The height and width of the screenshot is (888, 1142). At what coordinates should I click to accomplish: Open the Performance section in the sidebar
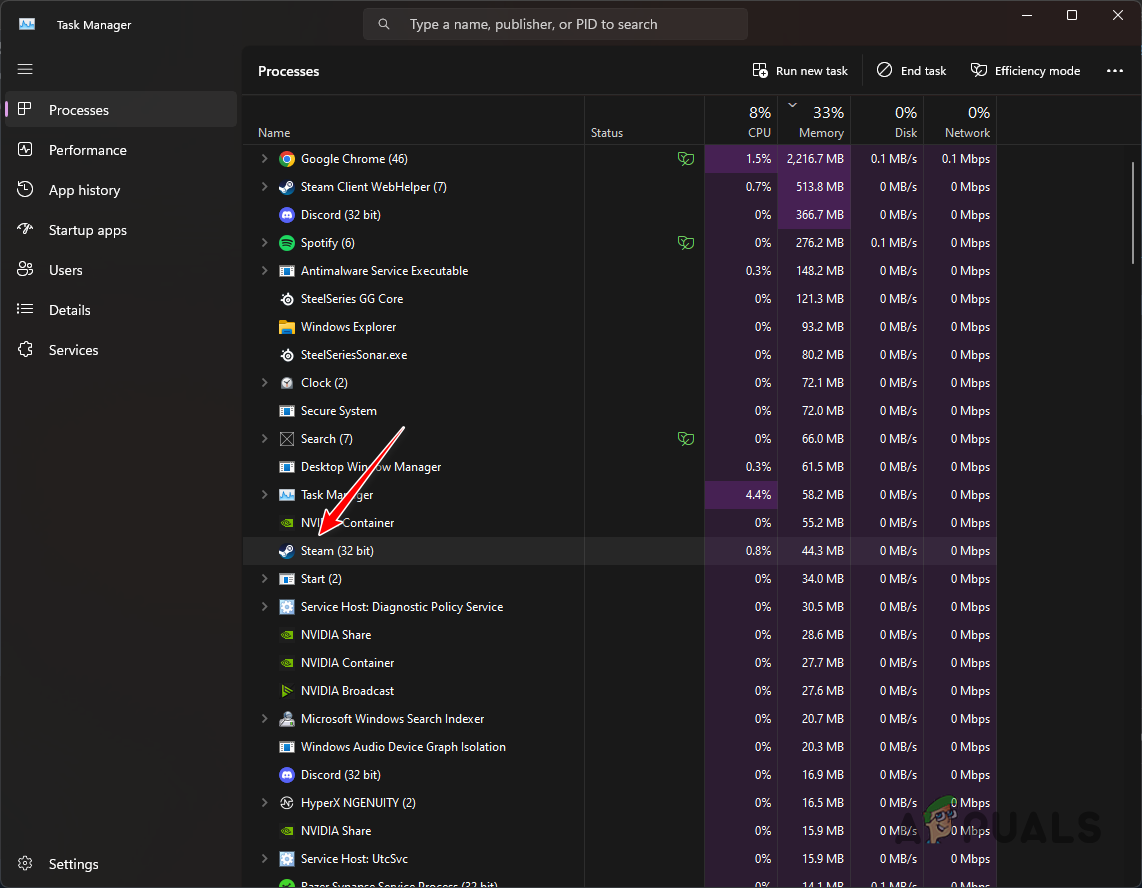click(86, 150)
